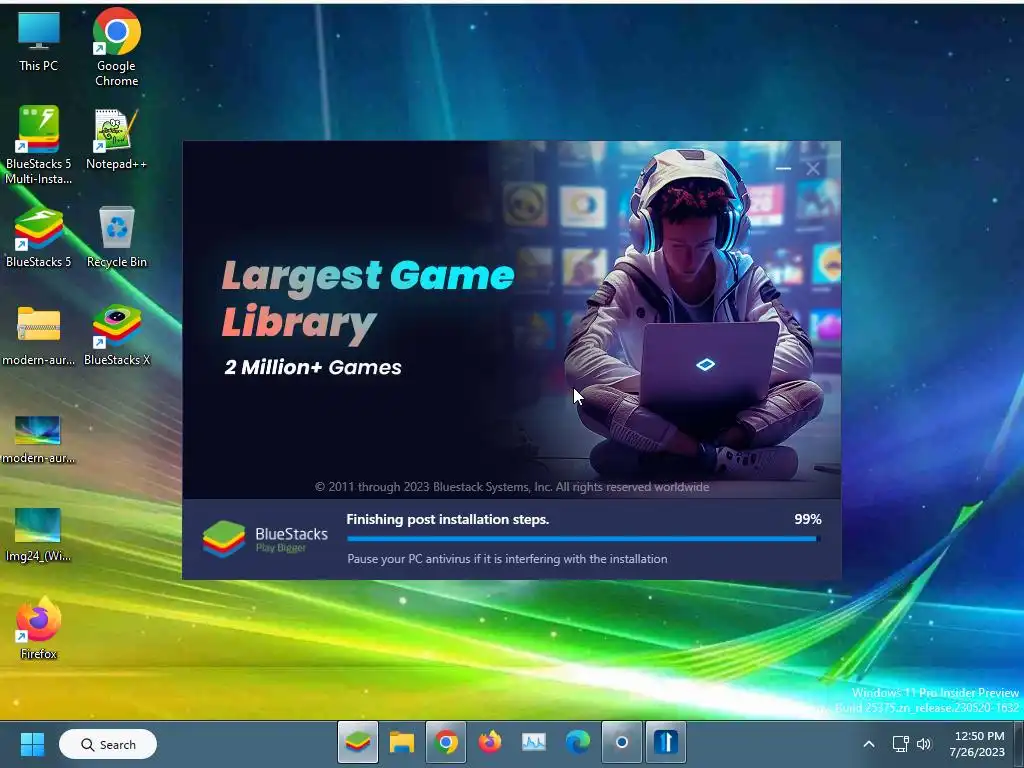
Task: Open Firefox from the taskbar
Action: [490, 743]
